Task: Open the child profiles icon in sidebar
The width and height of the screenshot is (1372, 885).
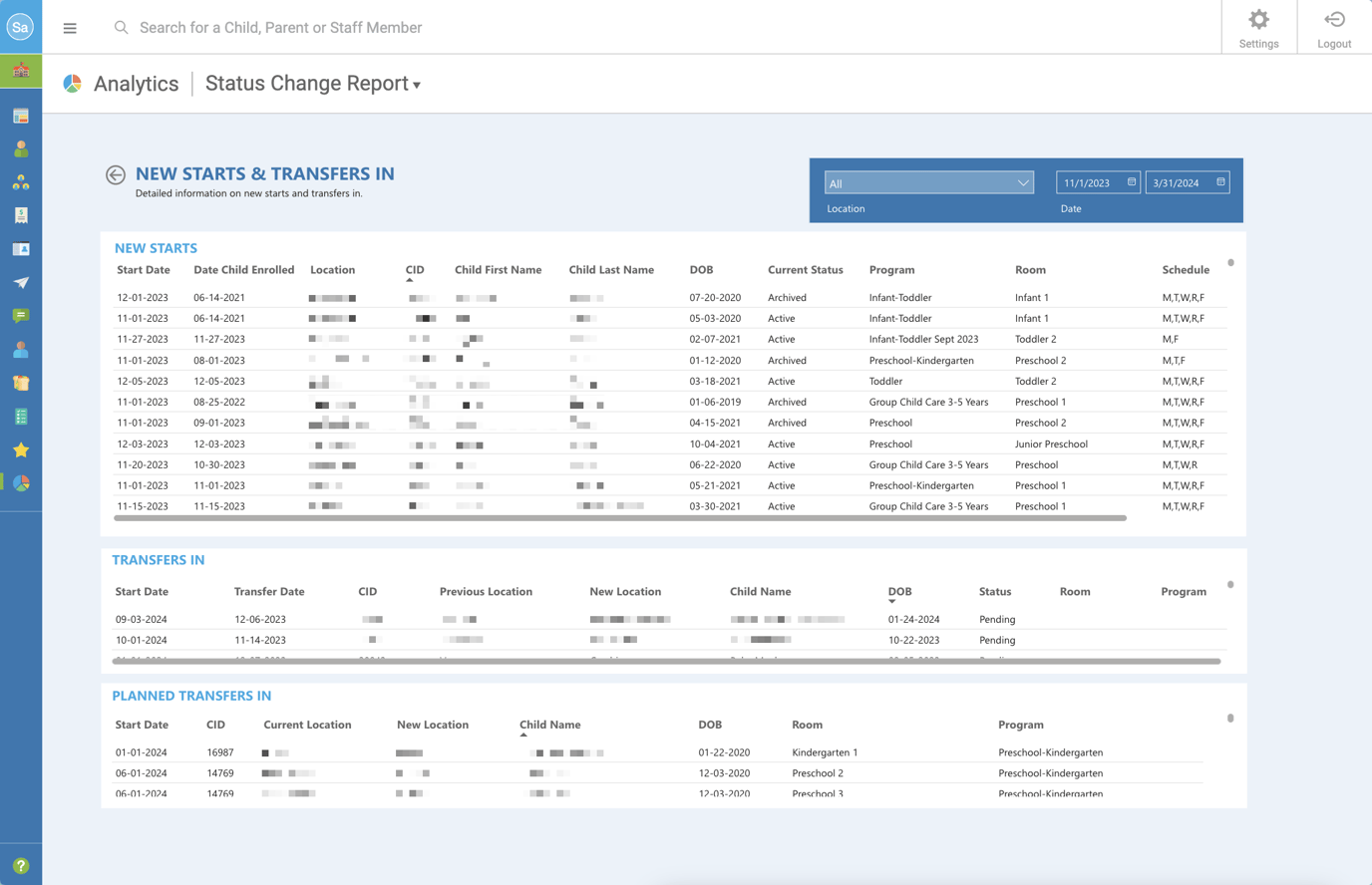Action: pyautogui.click(x=20, y=147)
